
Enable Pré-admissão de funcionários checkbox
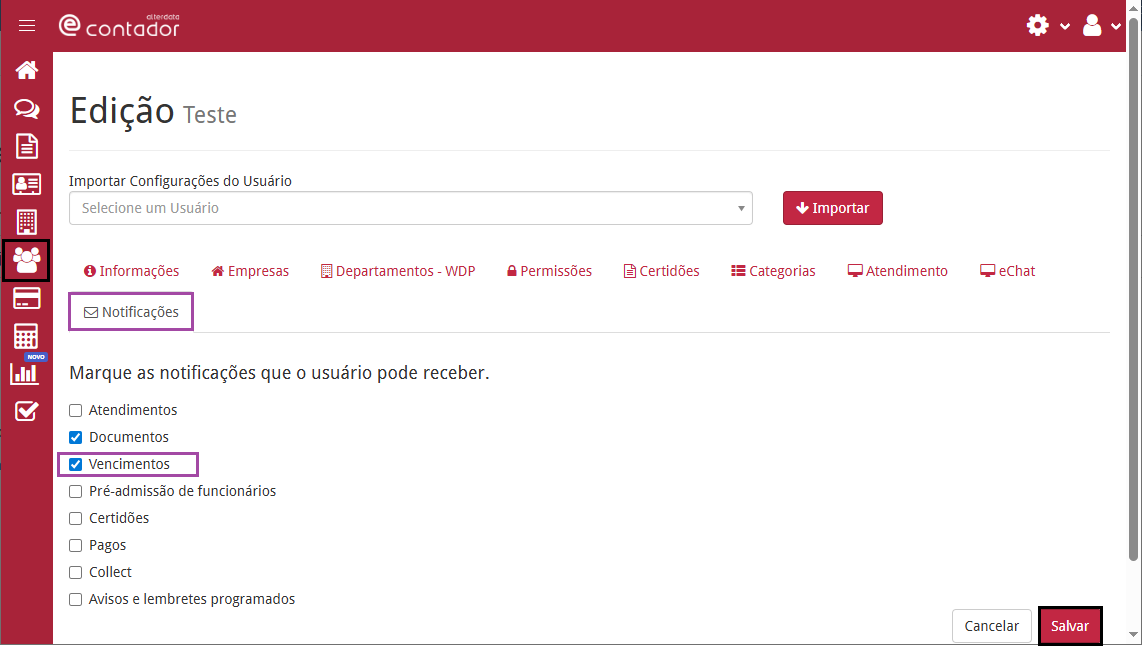pyautogui.click(x=76, y=492)
